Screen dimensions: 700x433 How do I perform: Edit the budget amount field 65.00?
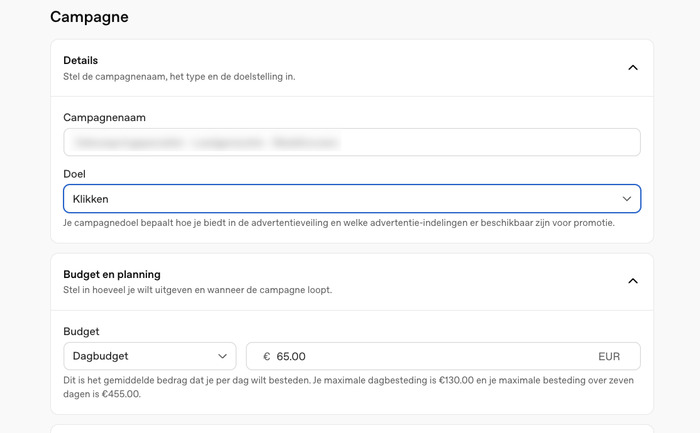coord(443,356)
